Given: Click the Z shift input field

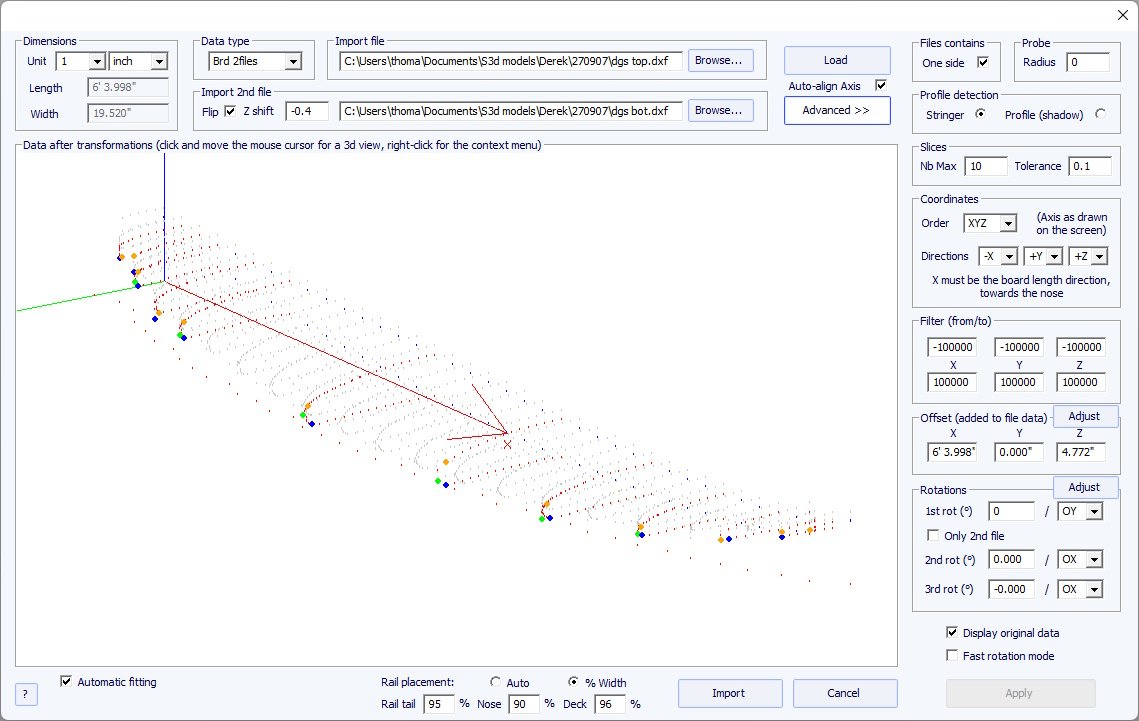Looking at the screenshot, I should [305, 111].
